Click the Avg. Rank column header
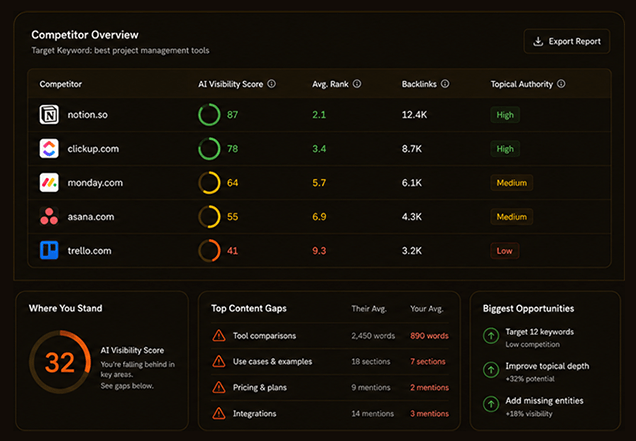Viewport: 636px width, 441px height. click(x=330, y=84)
